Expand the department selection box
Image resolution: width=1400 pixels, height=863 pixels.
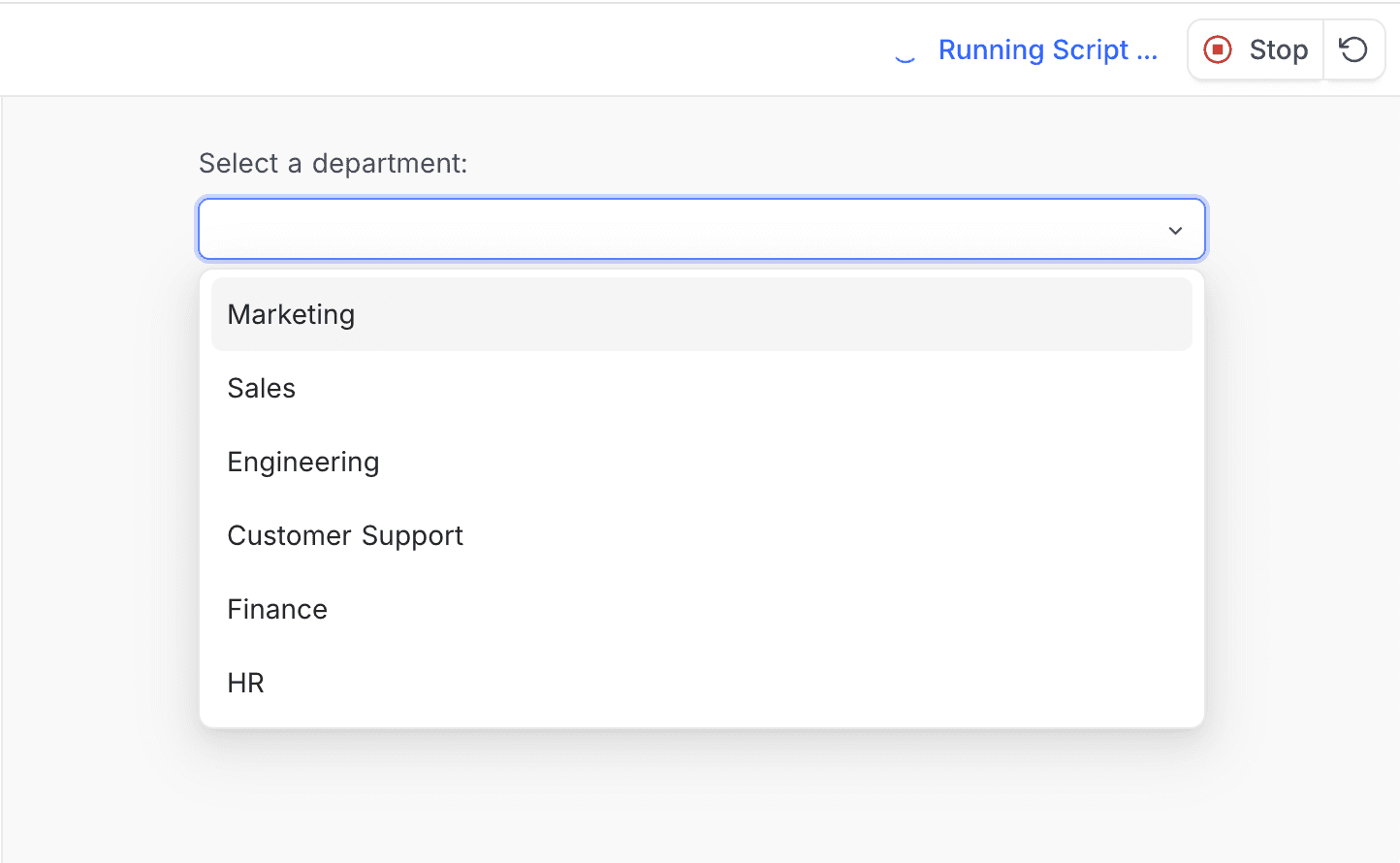click(702, 229)
